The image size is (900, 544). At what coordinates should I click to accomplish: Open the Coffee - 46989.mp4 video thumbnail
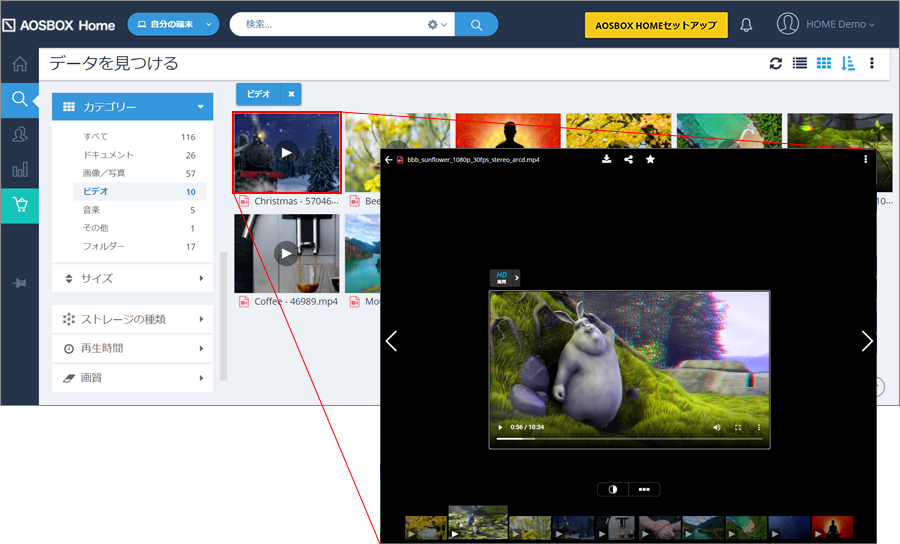coord(286,253)
